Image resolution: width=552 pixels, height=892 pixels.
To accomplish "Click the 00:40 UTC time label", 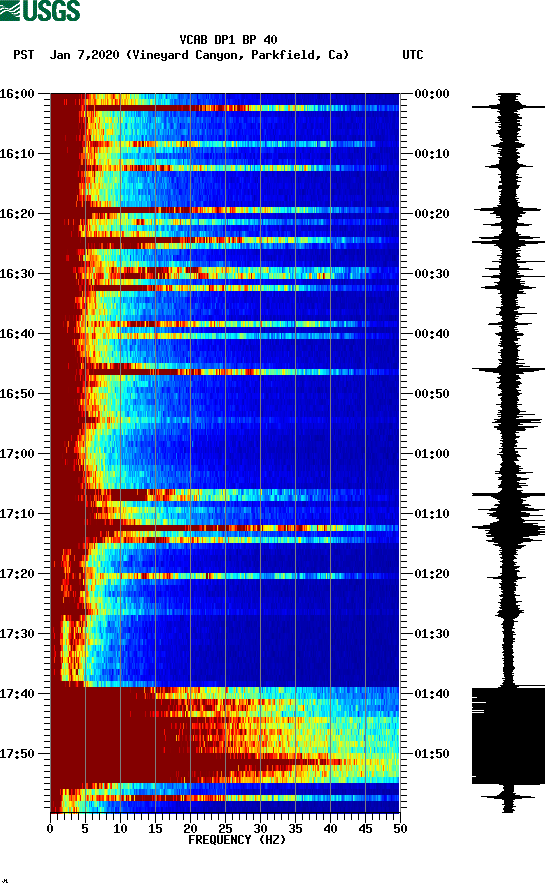I will (x=432, y=334).
